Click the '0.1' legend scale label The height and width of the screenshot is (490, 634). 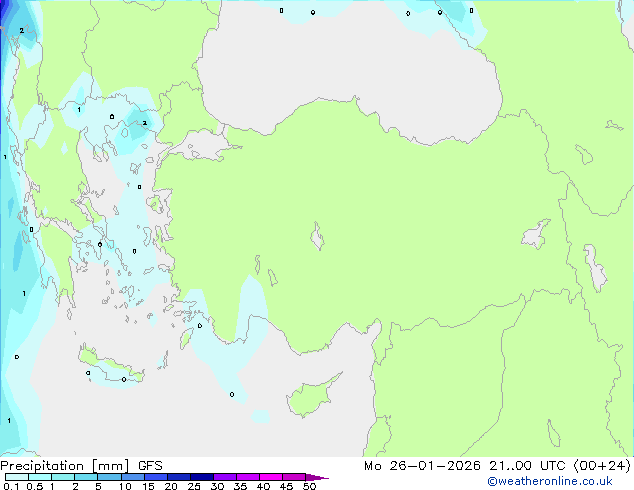tap(10, 486)
